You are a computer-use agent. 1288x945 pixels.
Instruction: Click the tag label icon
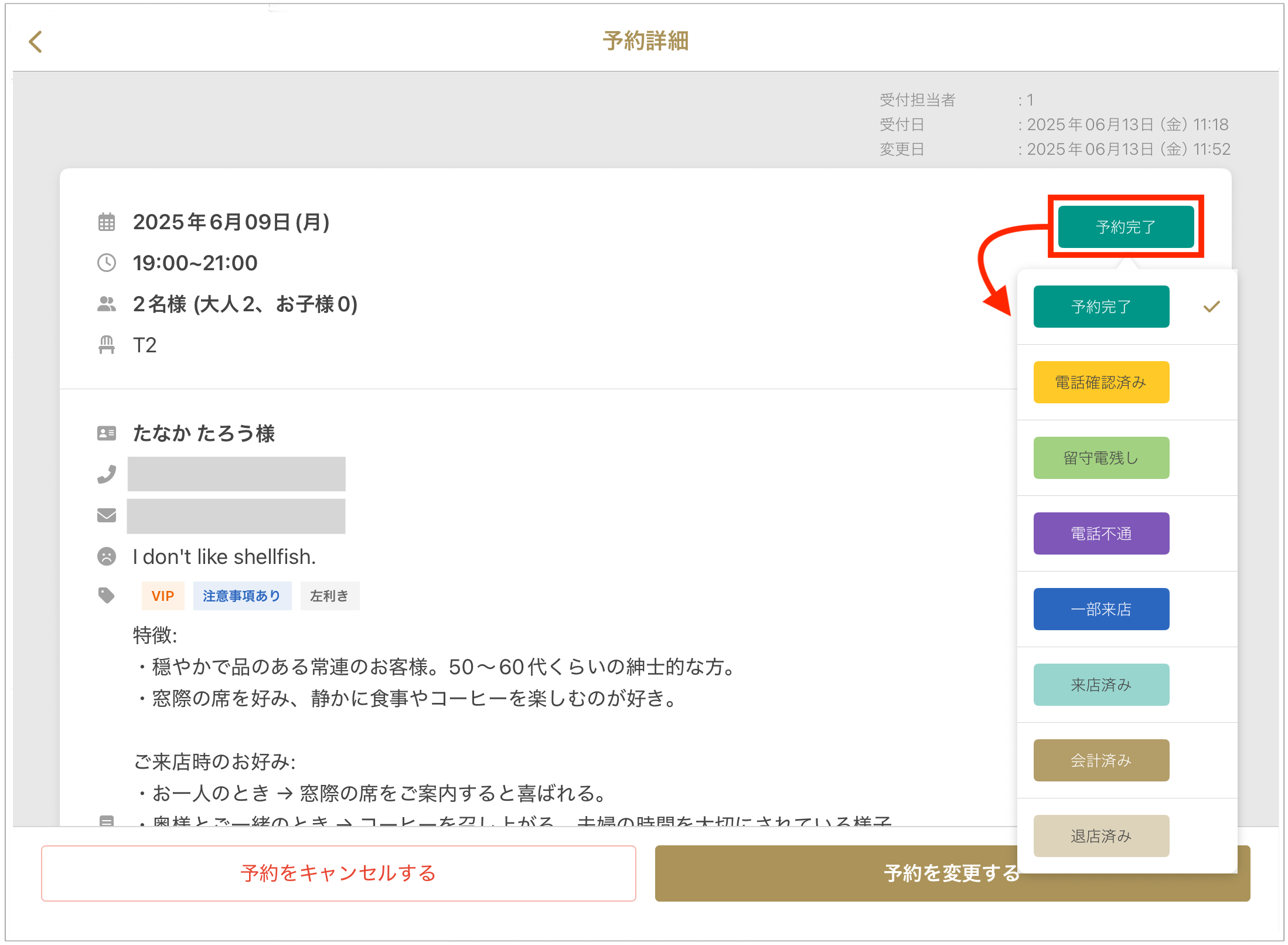point(106,596)
